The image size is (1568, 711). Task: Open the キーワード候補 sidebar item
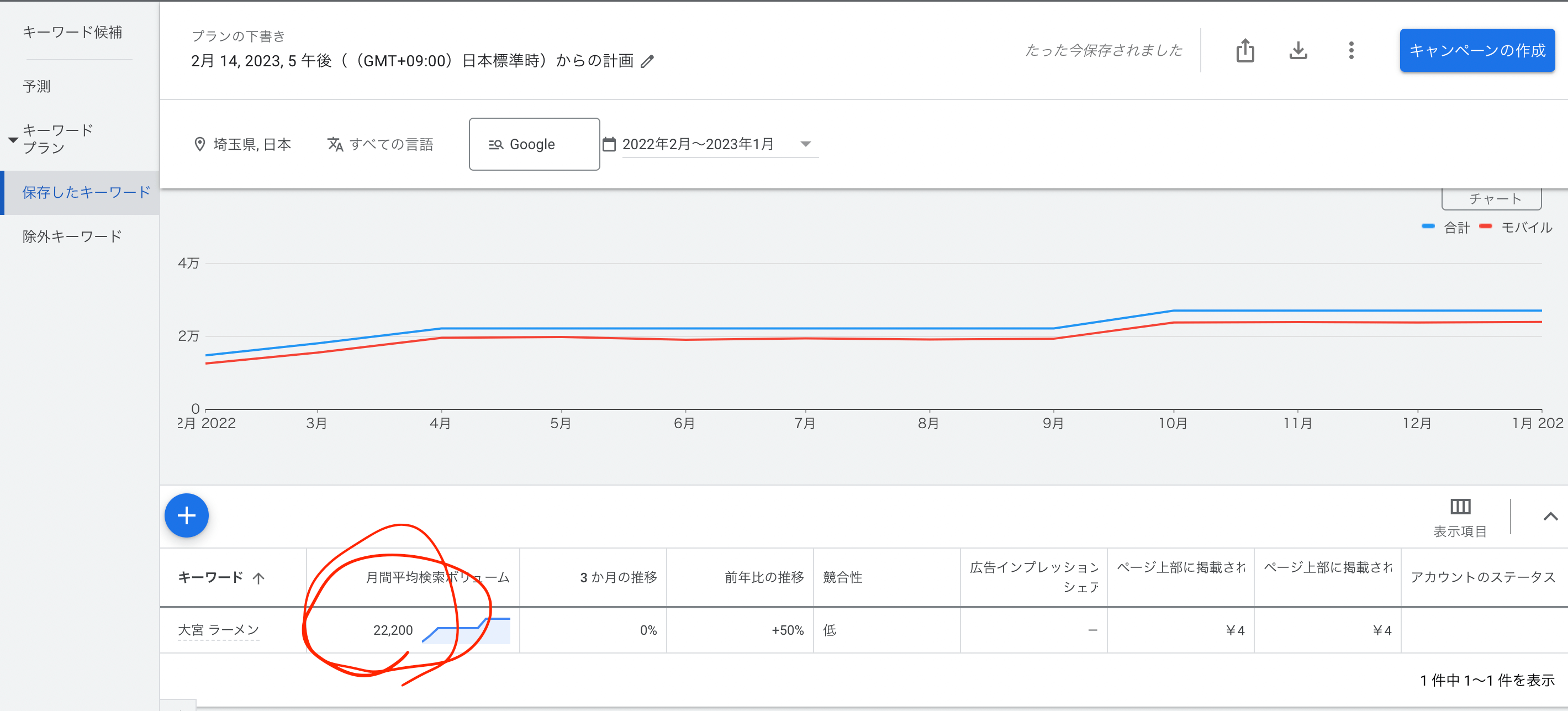tap(72, 32)
